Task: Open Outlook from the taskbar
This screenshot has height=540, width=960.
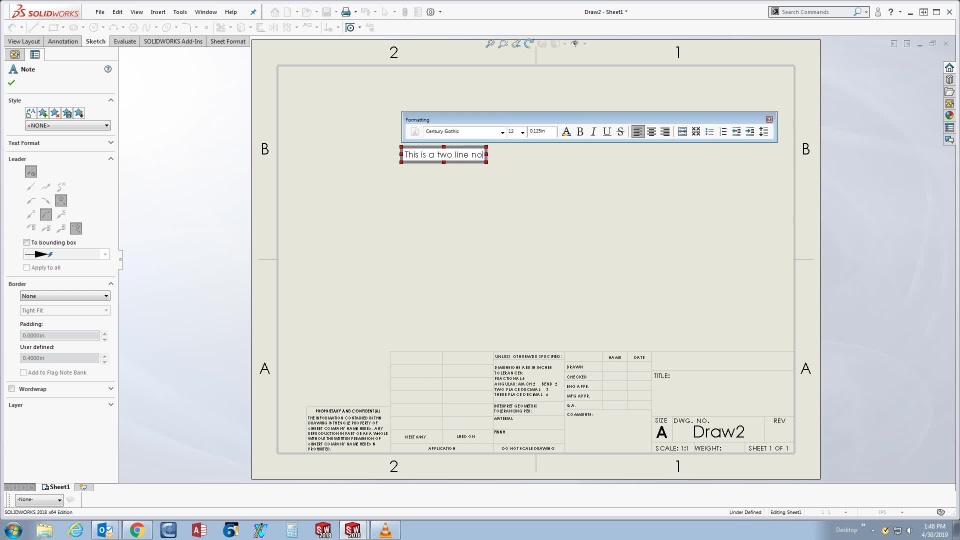Action: tap(105, 530)
